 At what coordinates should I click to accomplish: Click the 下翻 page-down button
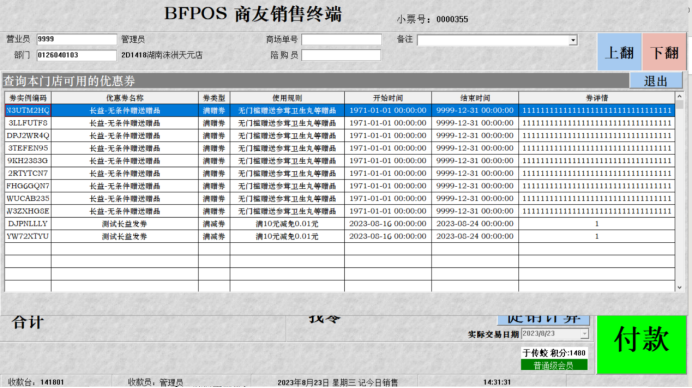click(664, 52)
